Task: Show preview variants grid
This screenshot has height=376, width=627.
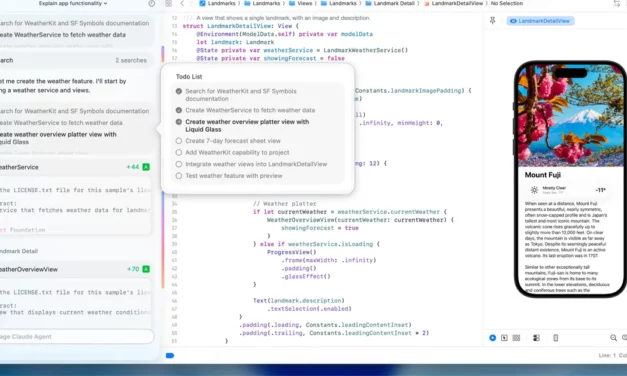Action: pyautogui.click(x=516, y=338)
